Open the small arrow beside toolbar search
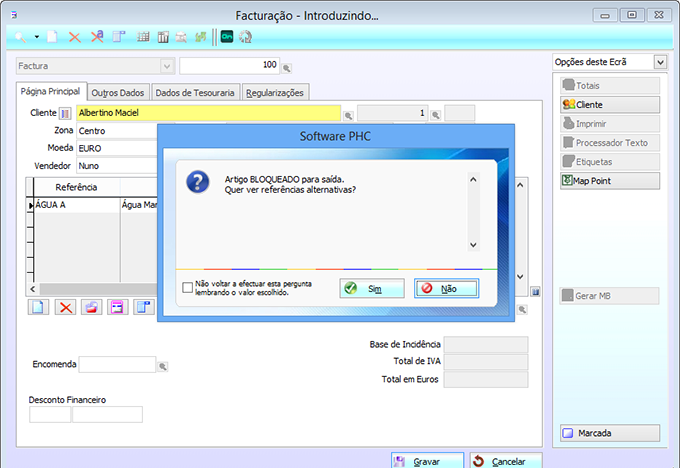The height and width of the screenshot is (468, 680). [37, 37]
